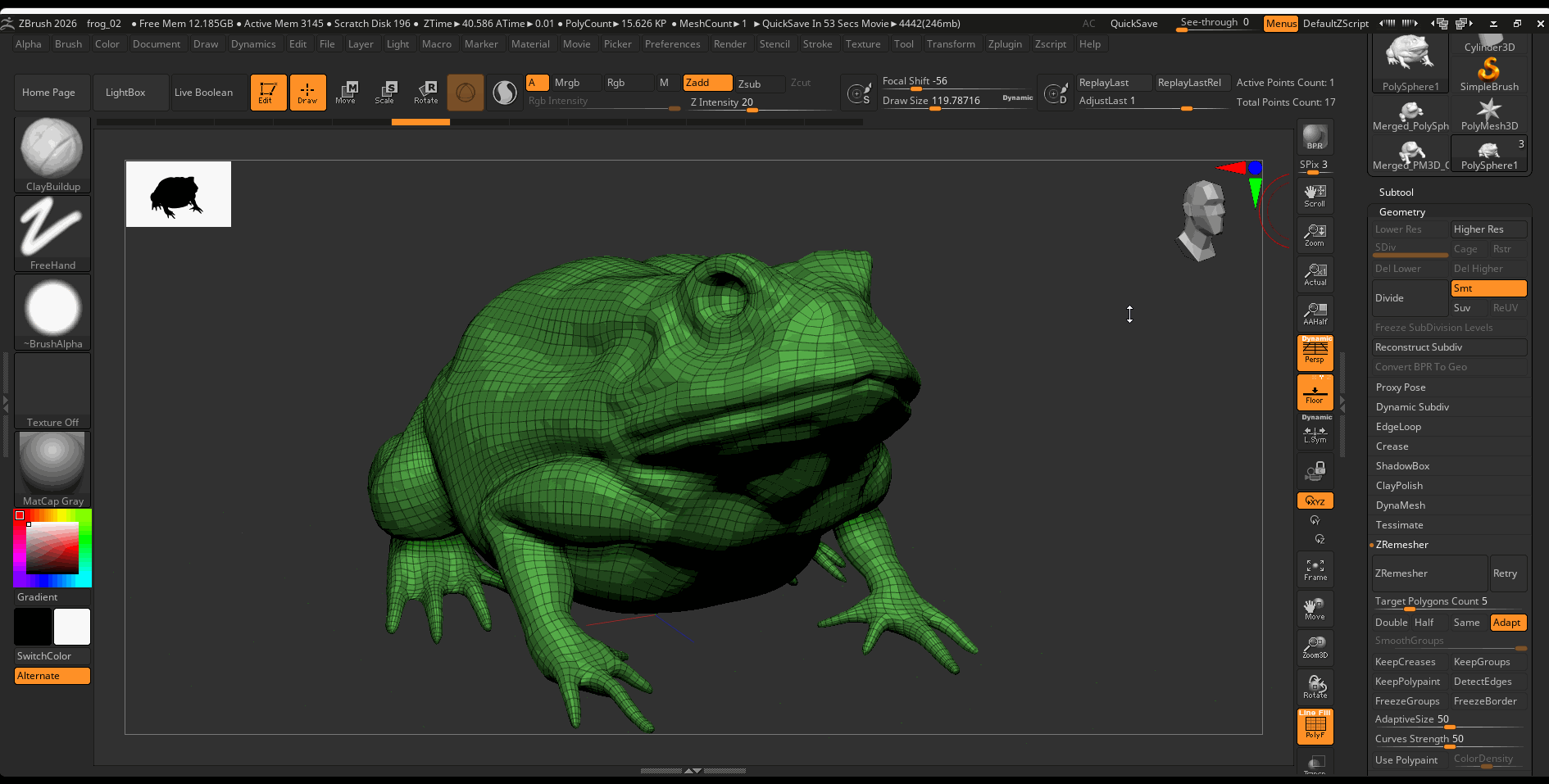
Task: Click the BPR render icon
Action: (x=1315, y=137)
